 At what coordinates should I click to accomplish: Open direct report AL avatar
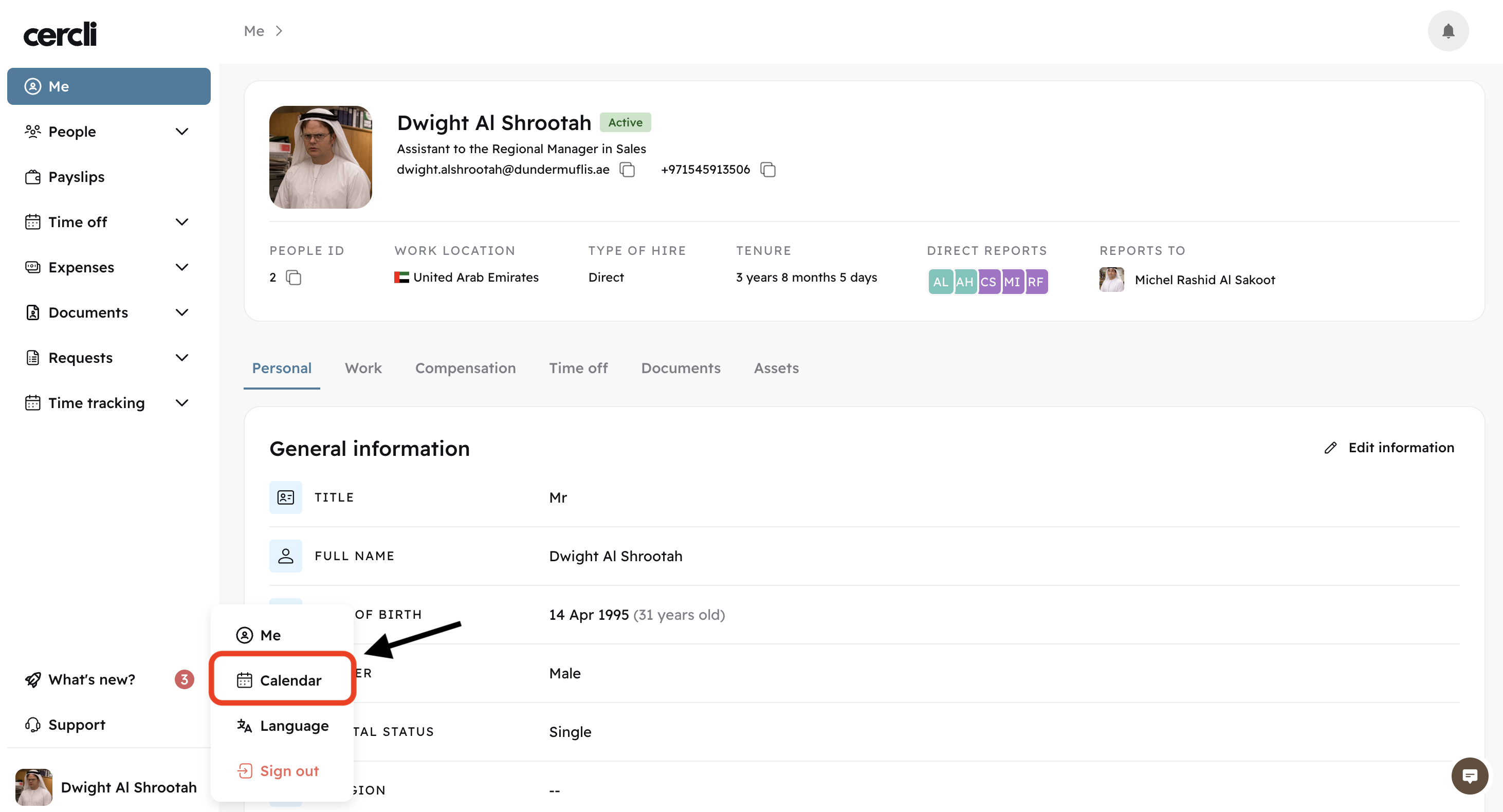click(941, 282)
